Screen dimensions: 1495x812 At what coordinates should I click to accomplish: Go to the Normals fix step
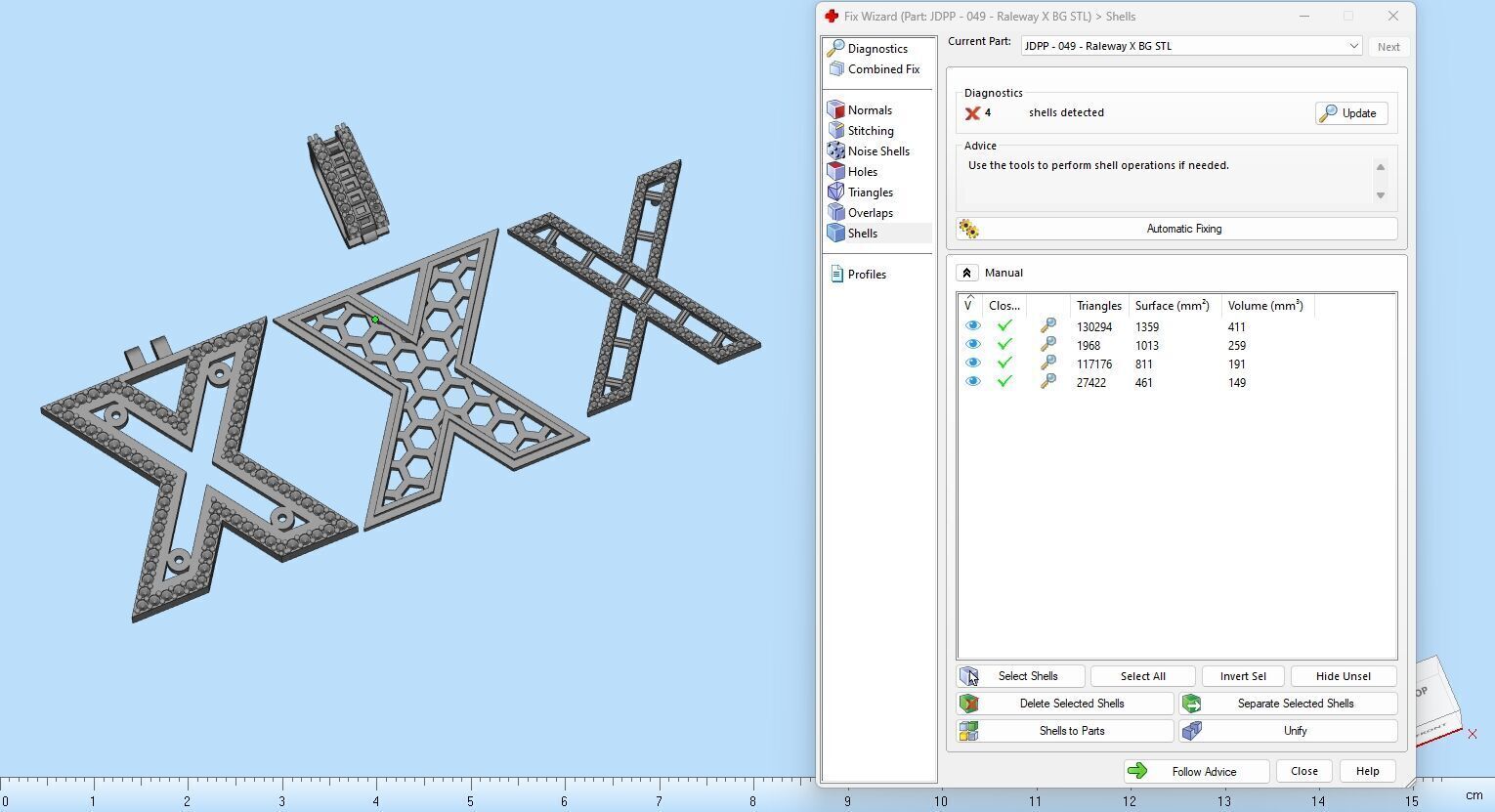pos(870,110)
